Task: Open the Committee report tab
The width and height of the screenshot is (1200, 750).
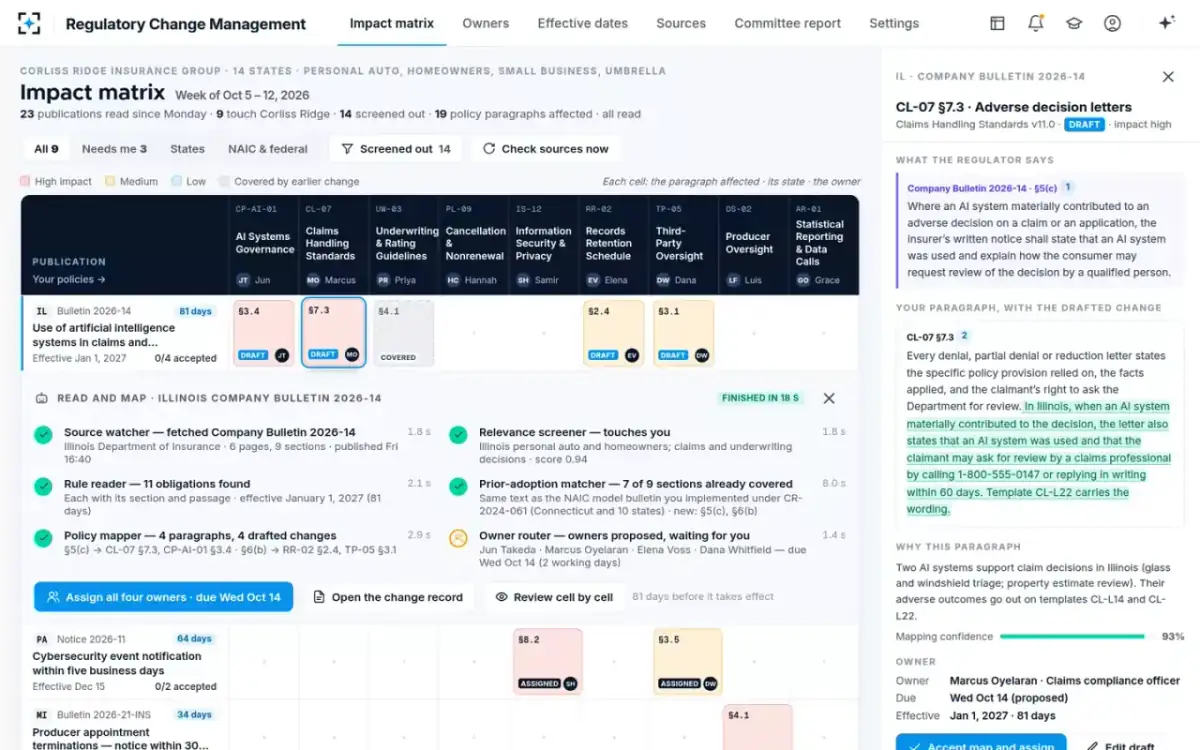Action: (788, 23)
